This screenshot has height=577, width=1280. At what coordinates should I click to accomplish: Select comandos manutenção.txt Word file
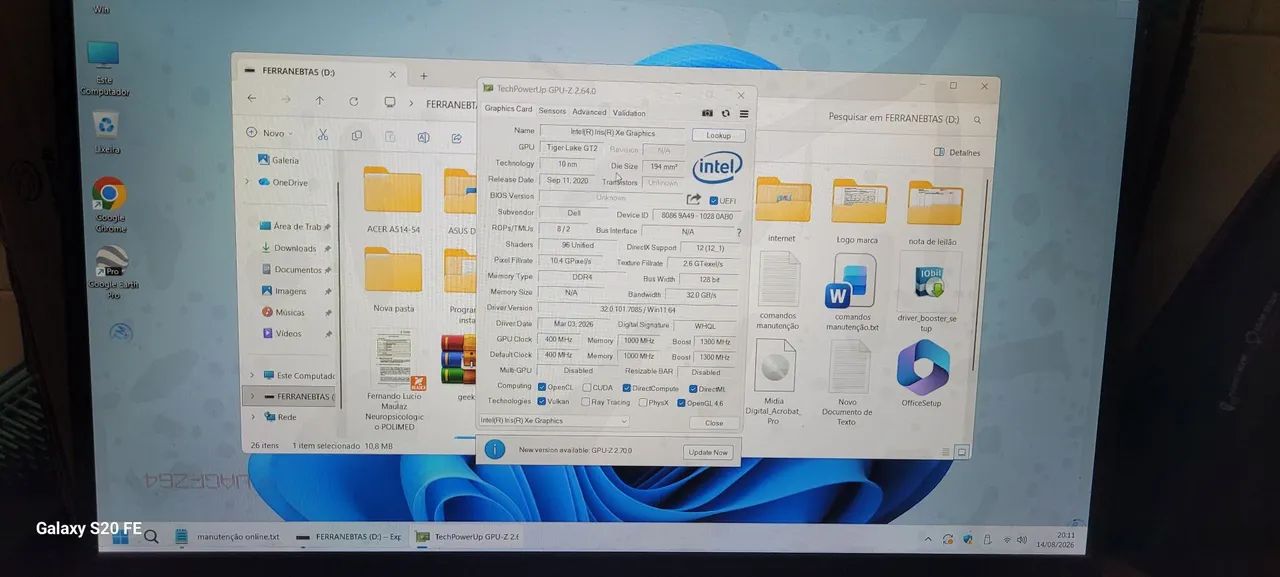click(x=852, y=291)
